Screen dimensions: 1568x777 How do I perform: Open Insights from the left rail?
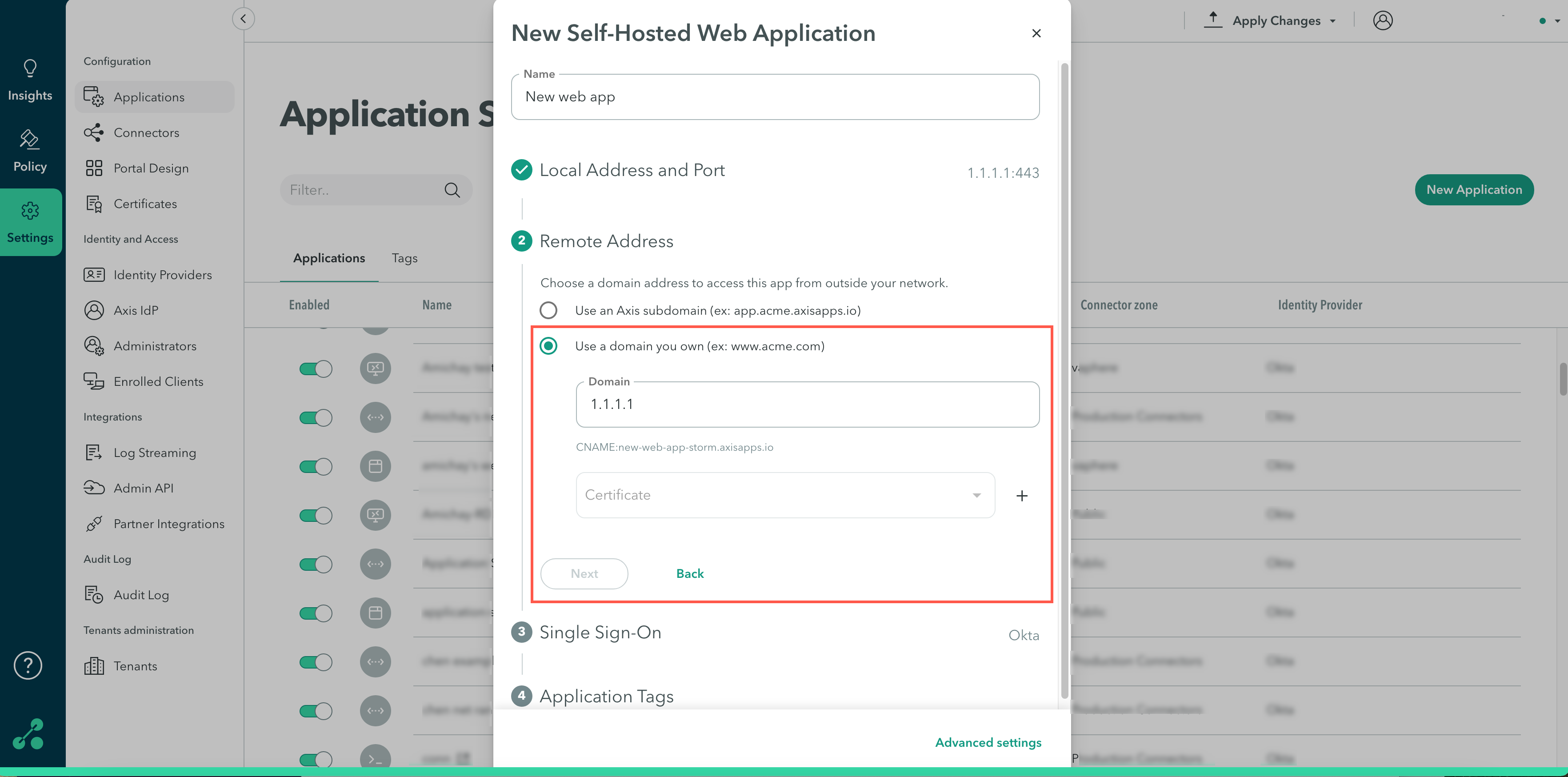click(30, 80)
